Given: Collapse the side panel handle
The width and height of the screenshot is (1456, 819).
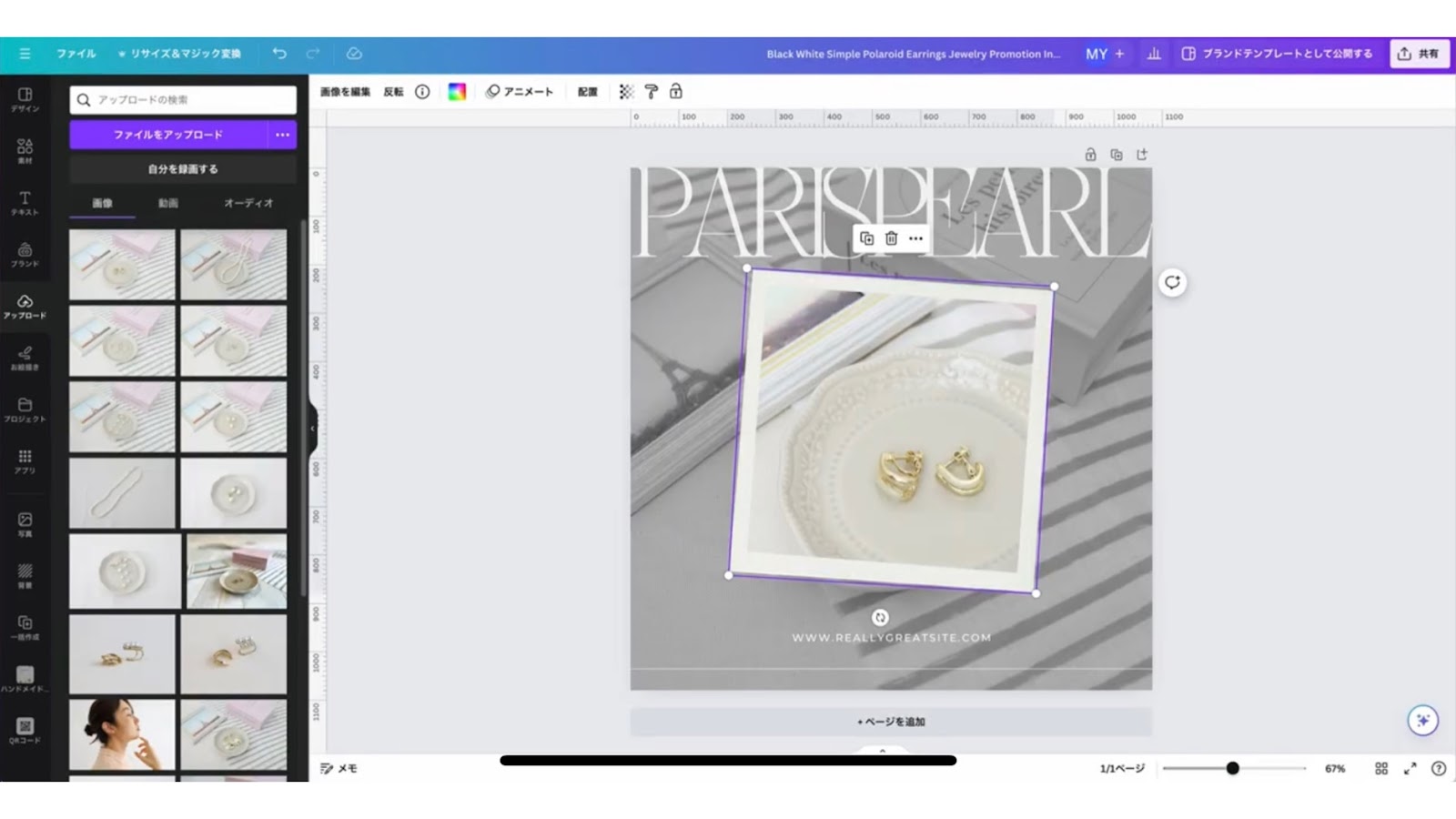Looking at the screenshot, I should pos(312,428).
